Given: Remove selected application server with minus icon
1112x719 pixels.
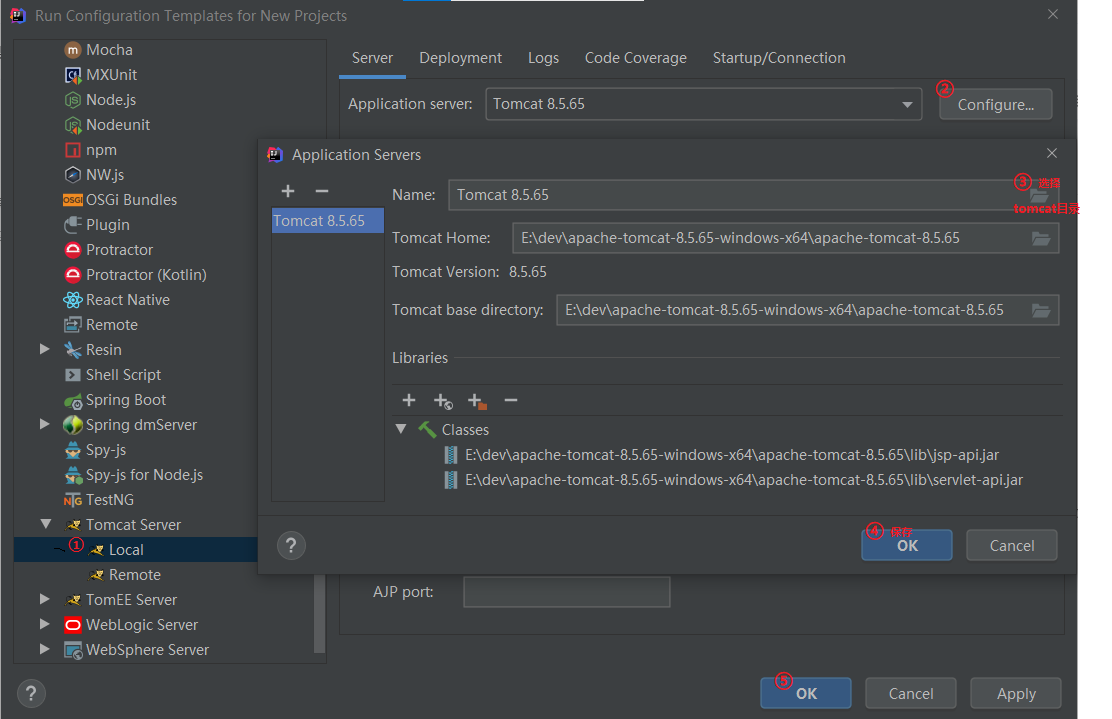Looking at the screenshot, I should pyautogui.click(x=322, y=191).
